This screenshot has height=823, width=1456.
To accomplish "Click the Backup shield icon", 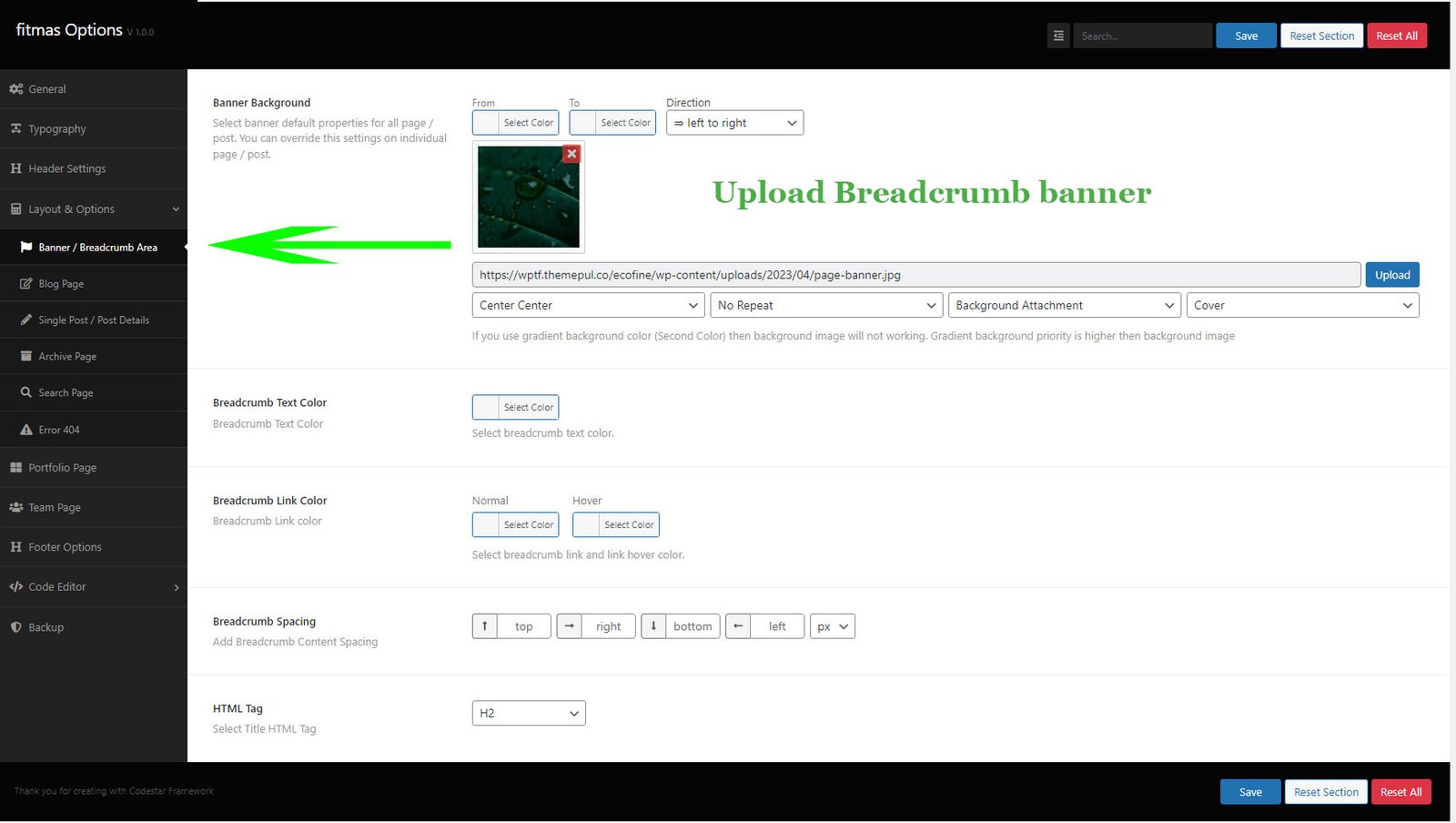I will click(16, 627).
